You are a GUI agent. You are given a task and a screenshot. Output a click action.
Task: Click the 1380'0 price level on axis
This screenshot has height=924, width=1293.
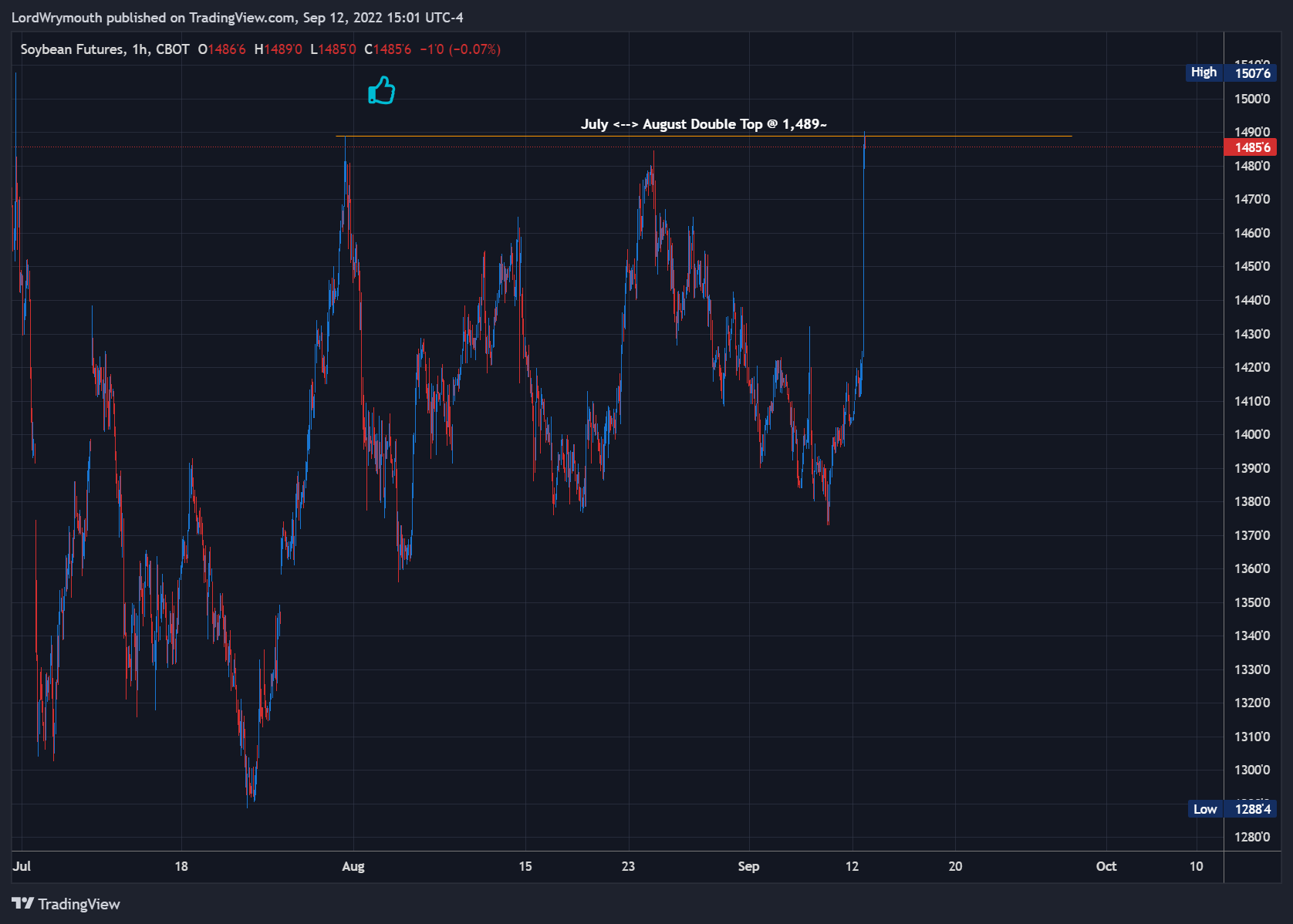point(1252,501)
